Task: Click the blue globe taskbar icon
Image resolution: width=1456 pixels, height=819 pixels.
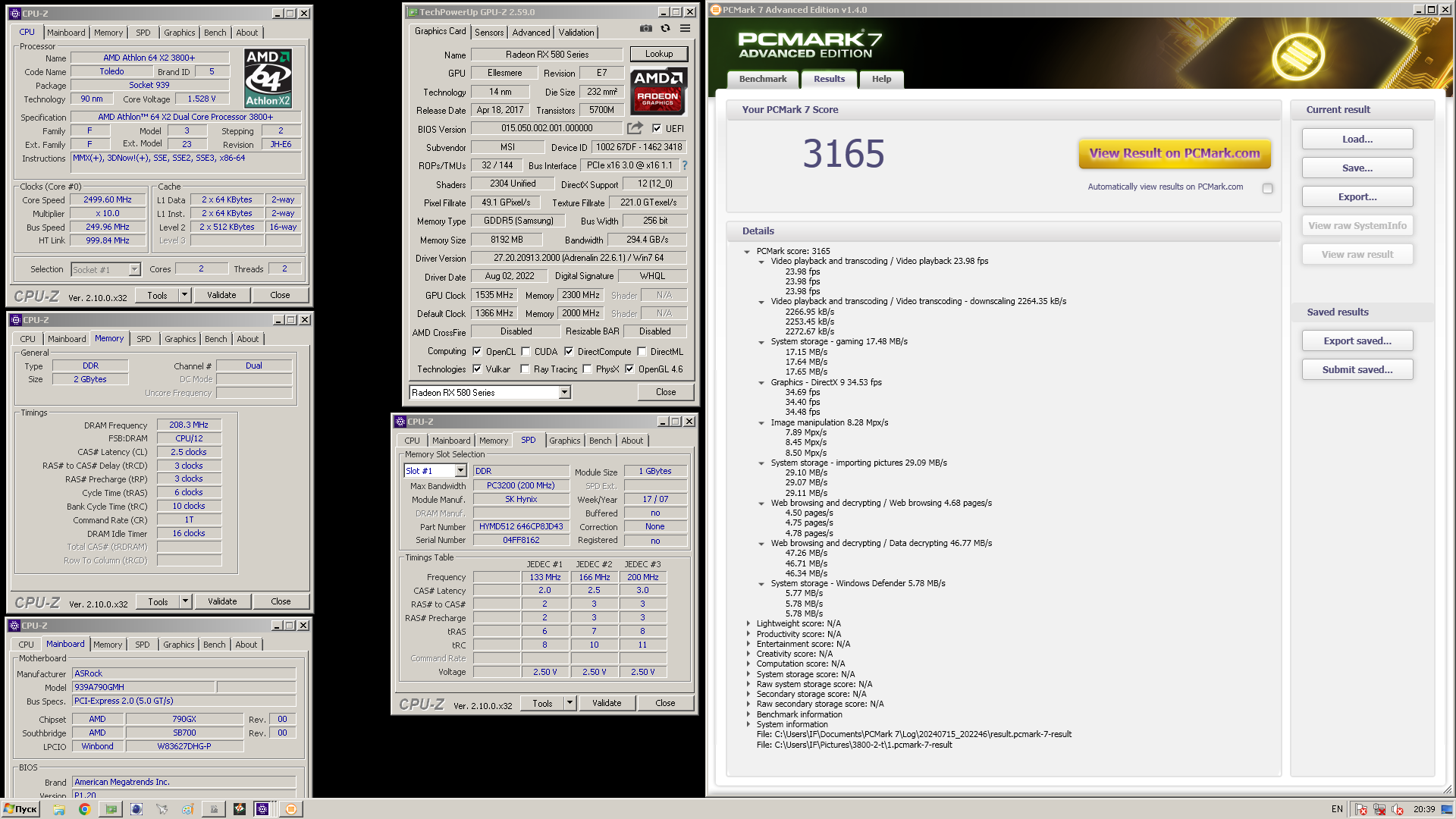Action: [x=136, y=809]
